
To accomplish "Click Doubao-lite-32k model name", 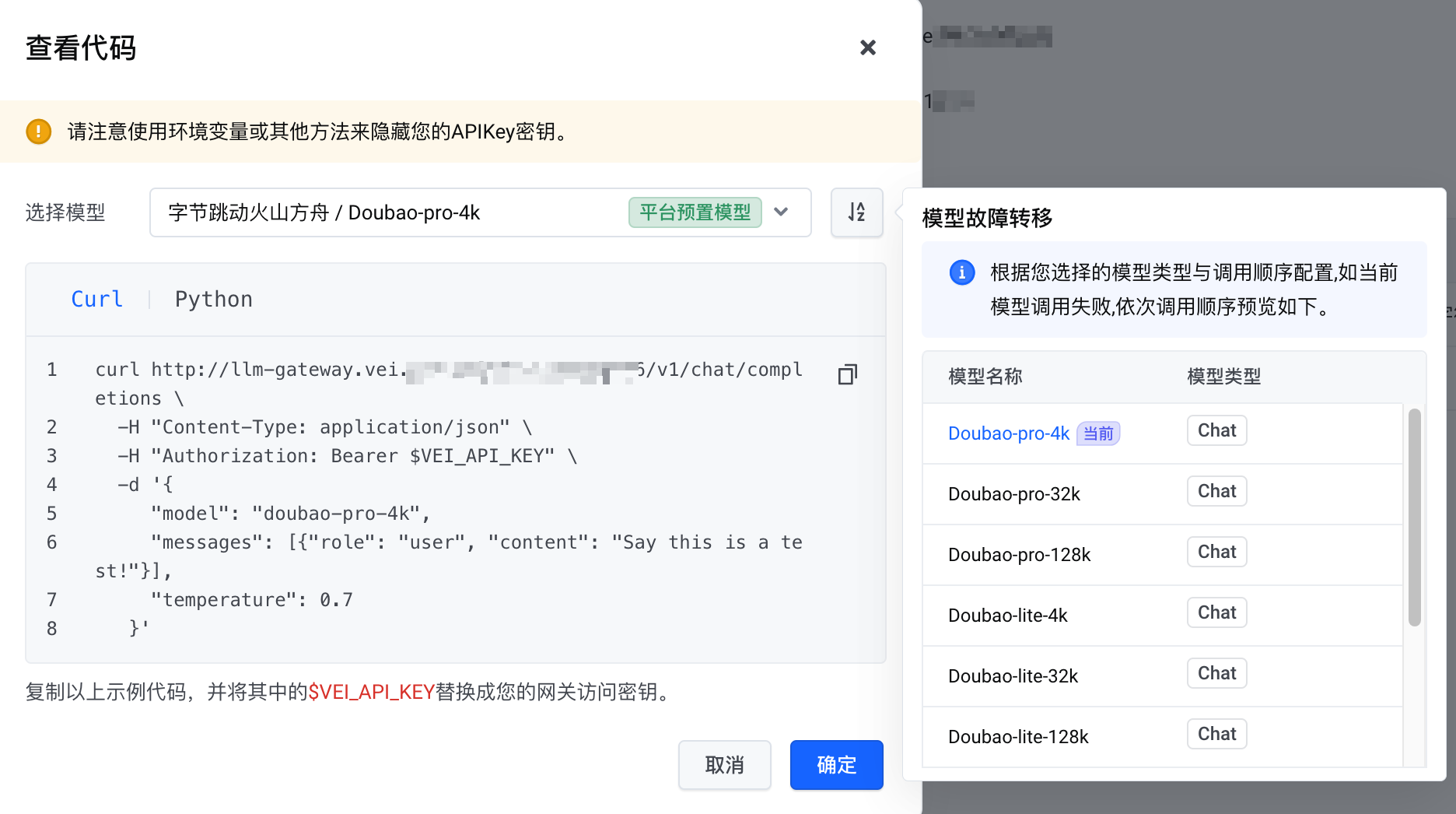I will [1013, 676].
